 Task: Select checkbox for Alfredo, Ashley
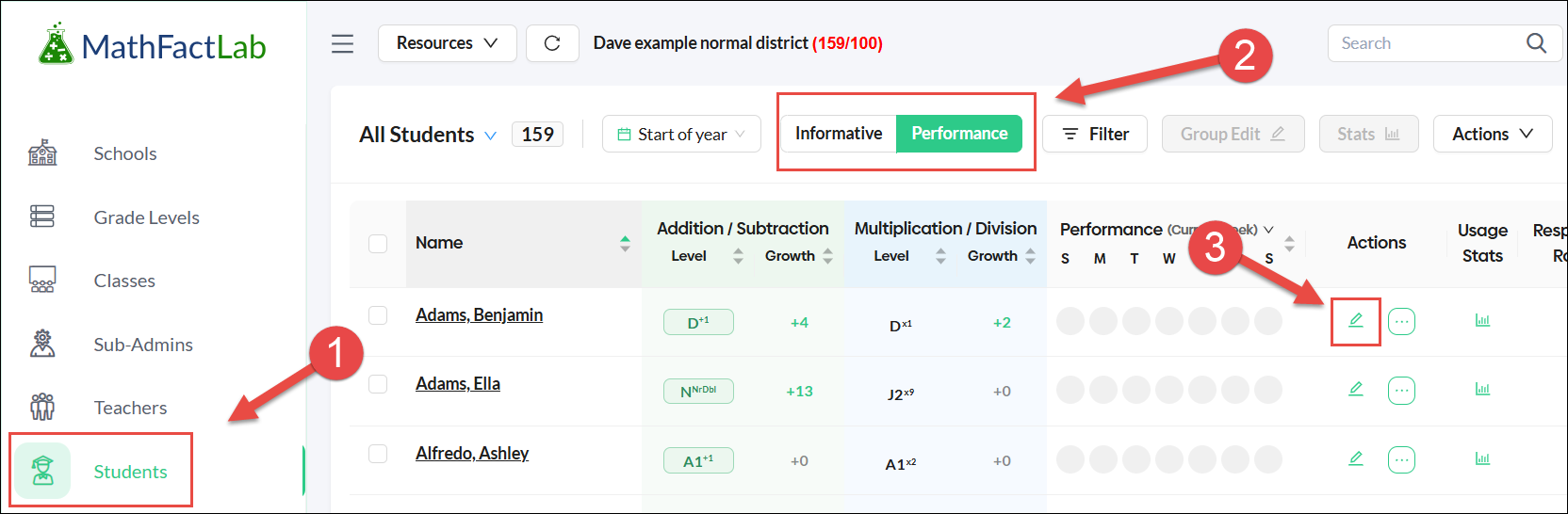[378, 454]
